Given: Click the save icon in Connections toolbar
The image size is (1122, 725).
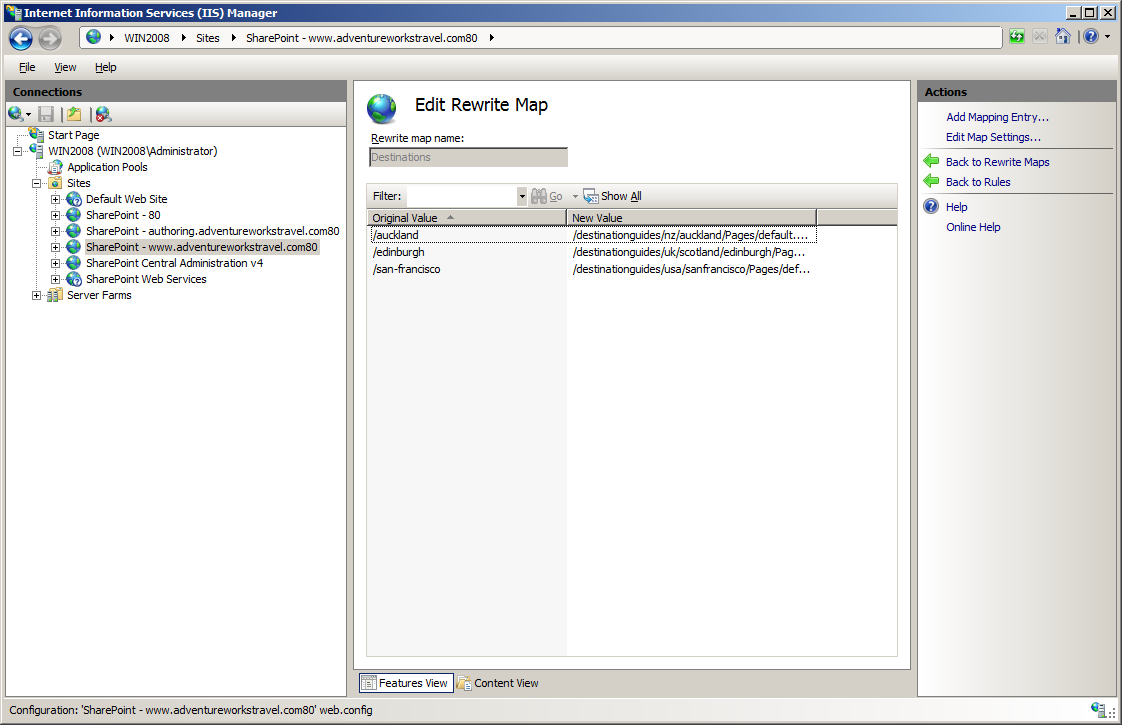Looking at the screenshot, I should click(x=47, y=114).
